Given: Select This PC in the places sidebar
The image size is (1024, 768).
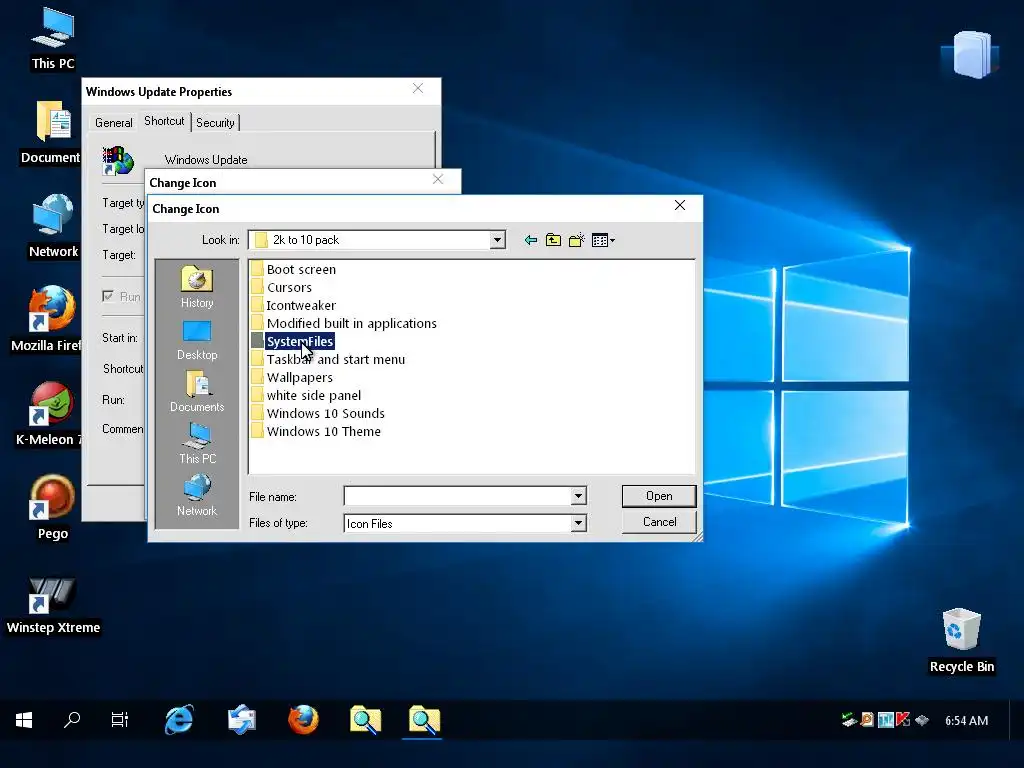Looking at the screenshot, I should coord(197,443).
